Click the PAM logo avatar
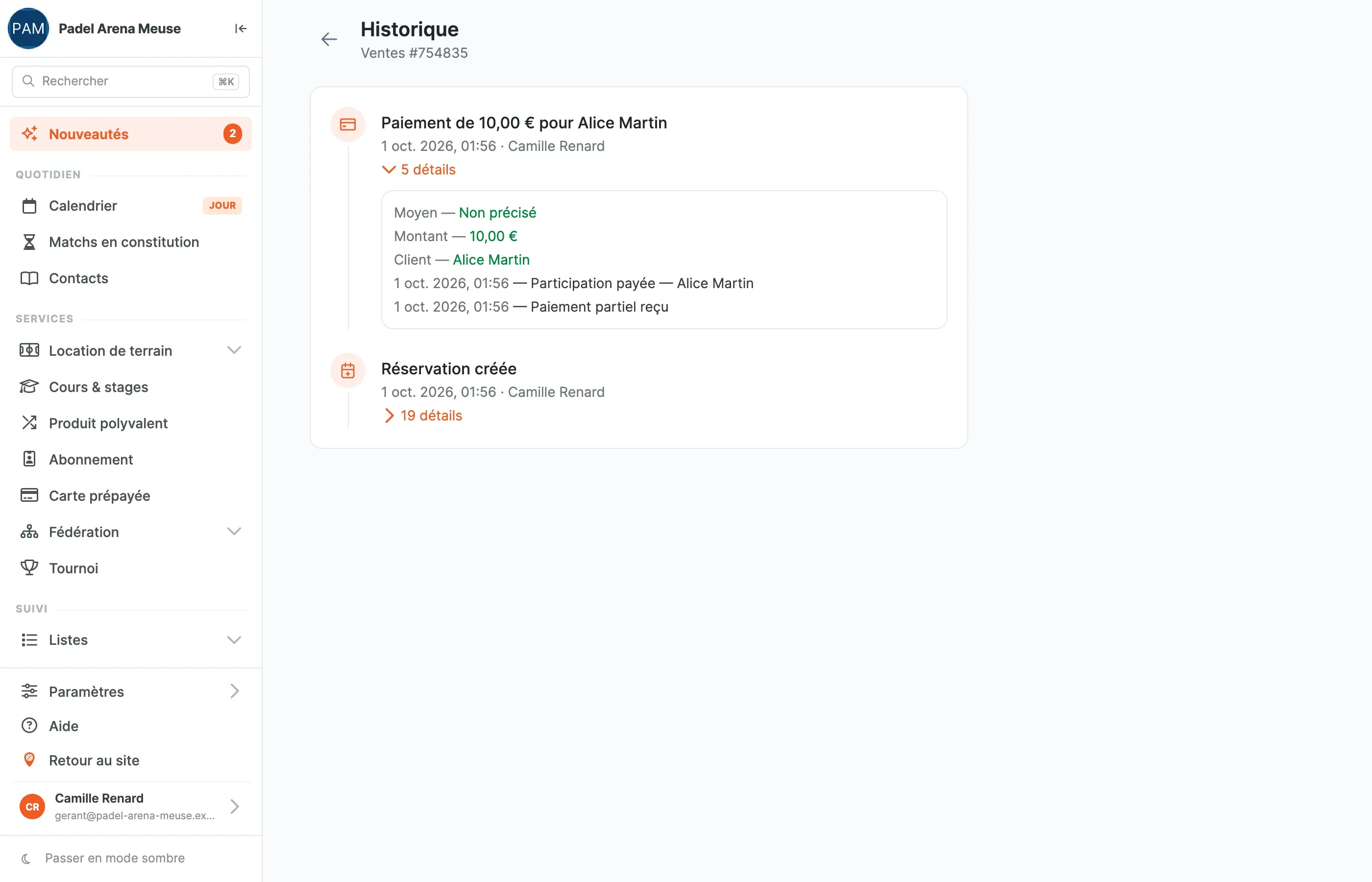 (28, 28)
